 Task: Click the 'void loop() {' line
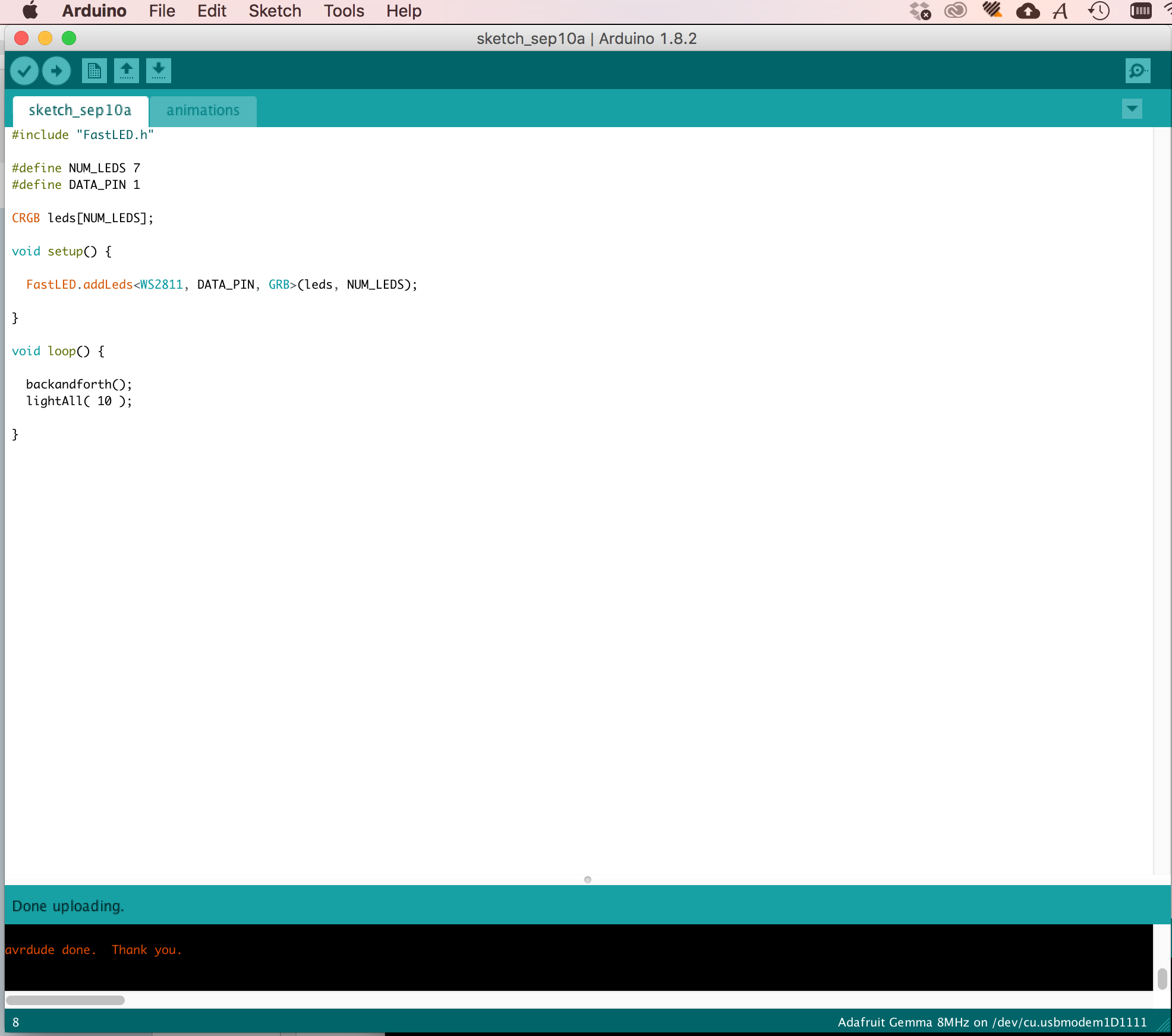pos(58,351)
